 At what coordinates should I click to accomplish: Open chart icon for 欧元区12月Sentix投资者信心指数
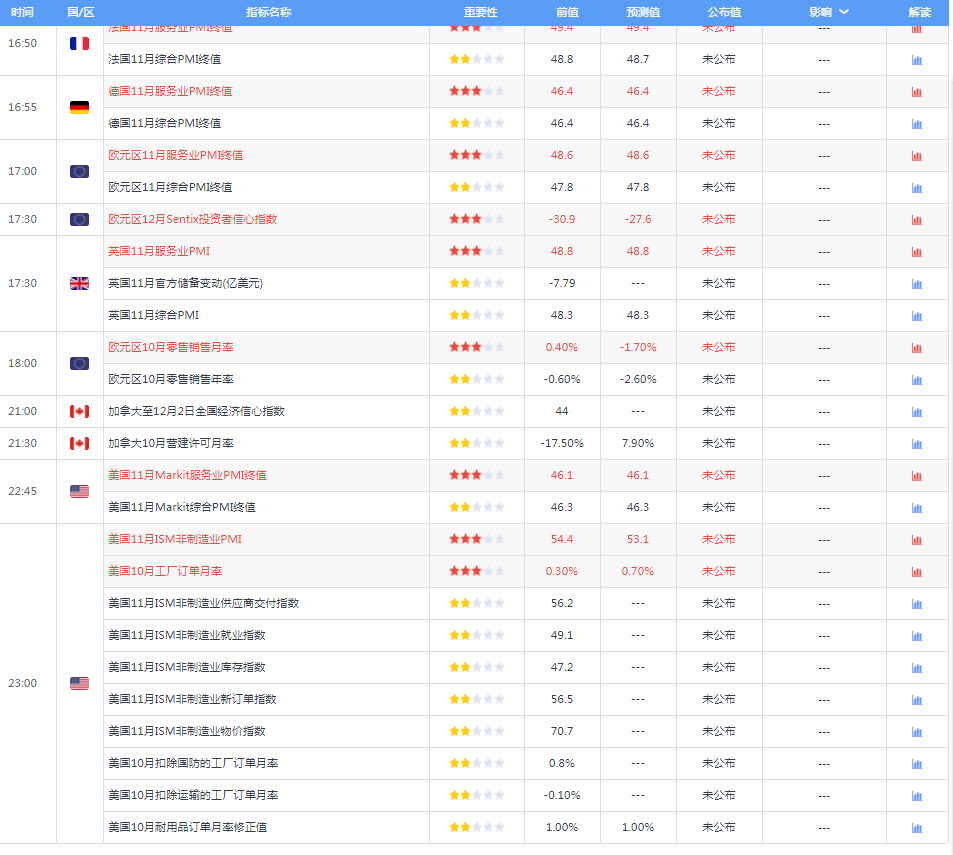[917, 219]
